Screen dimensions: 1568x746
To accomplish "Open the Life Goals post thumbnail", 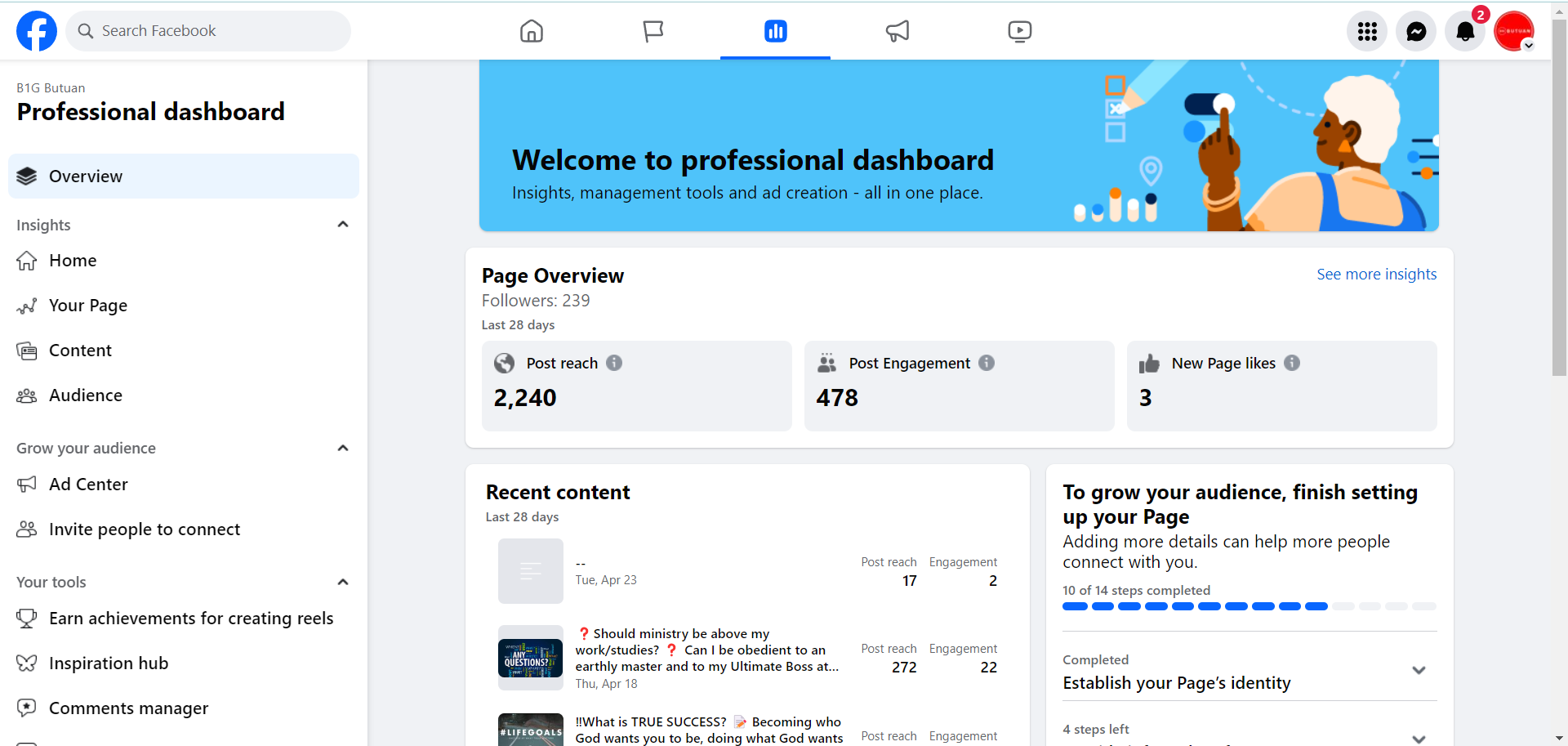I will [531, 729].
